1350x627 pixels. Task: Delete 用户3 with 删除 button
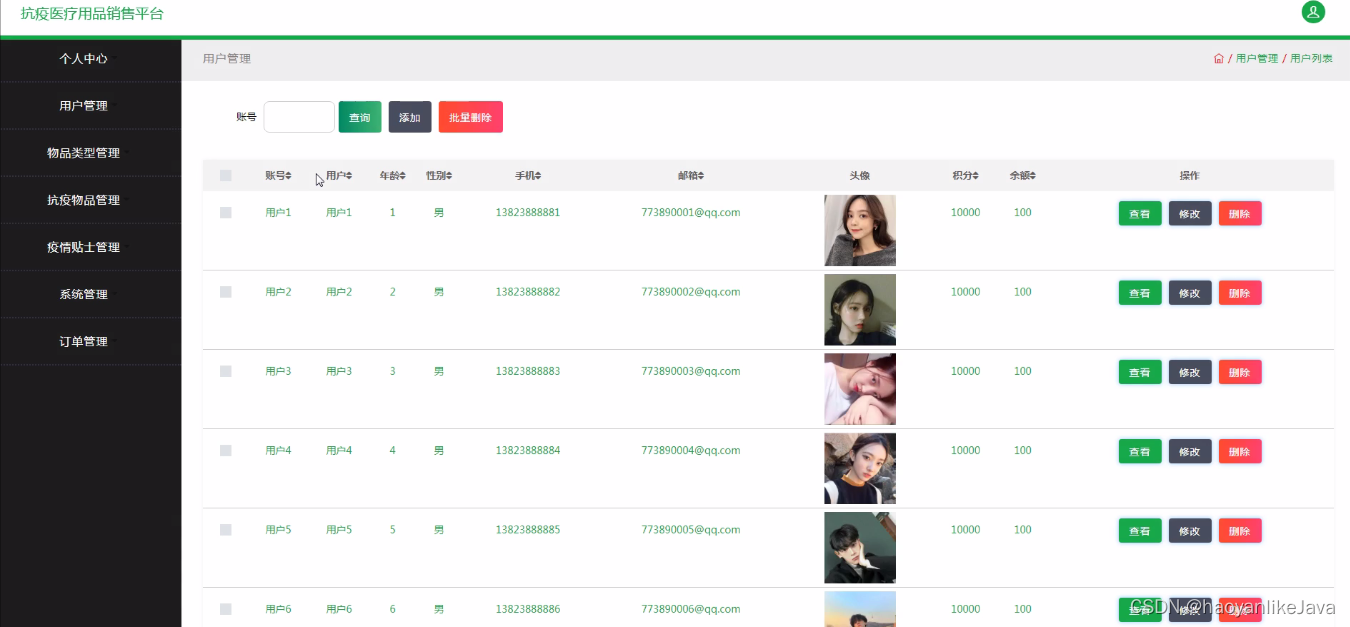click(1240, 372)
